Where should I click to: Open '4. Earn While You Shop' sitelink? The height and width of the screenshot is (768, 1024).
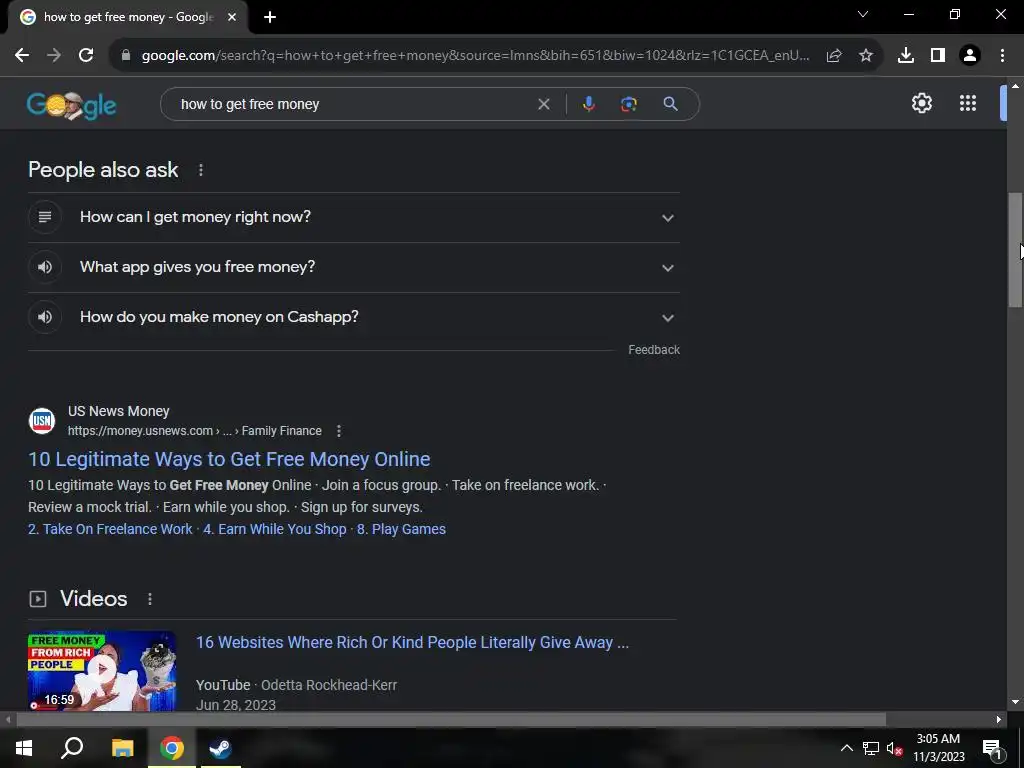pyautogui.click(x=275, y=529)
